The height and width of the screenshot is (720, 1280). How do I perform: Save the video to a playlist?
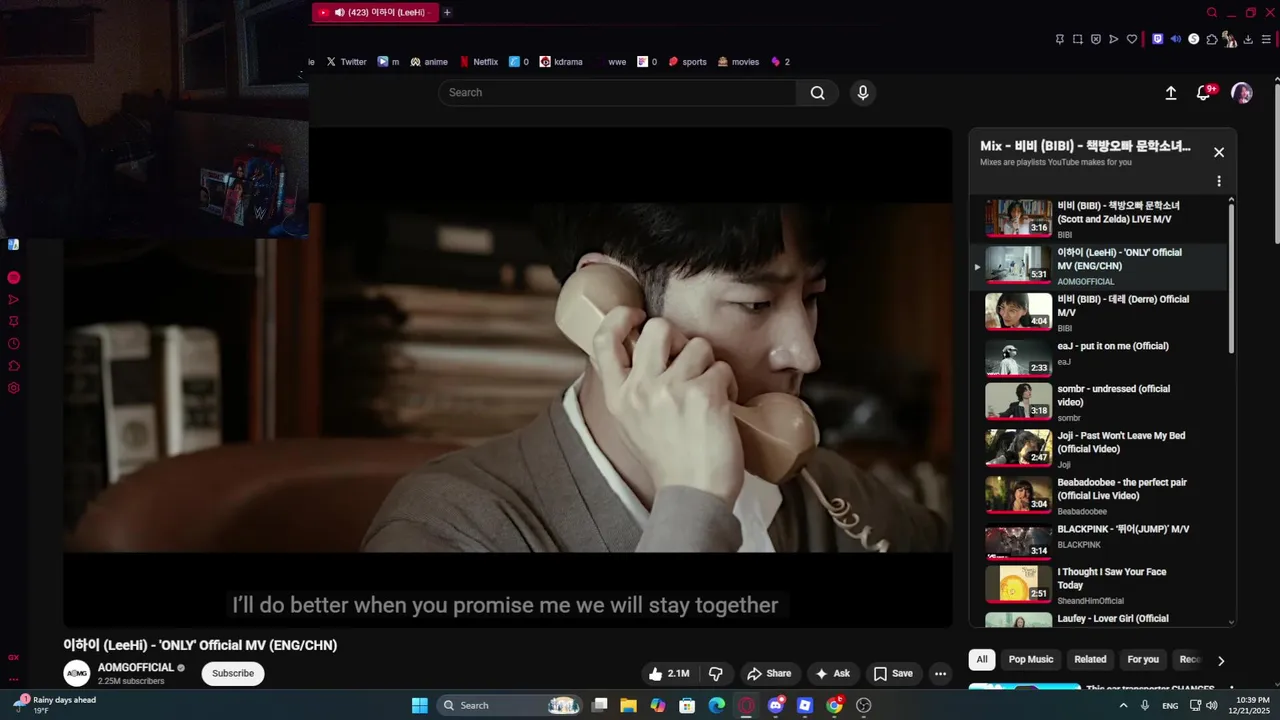pyautogui.click(x=893, y=674)
